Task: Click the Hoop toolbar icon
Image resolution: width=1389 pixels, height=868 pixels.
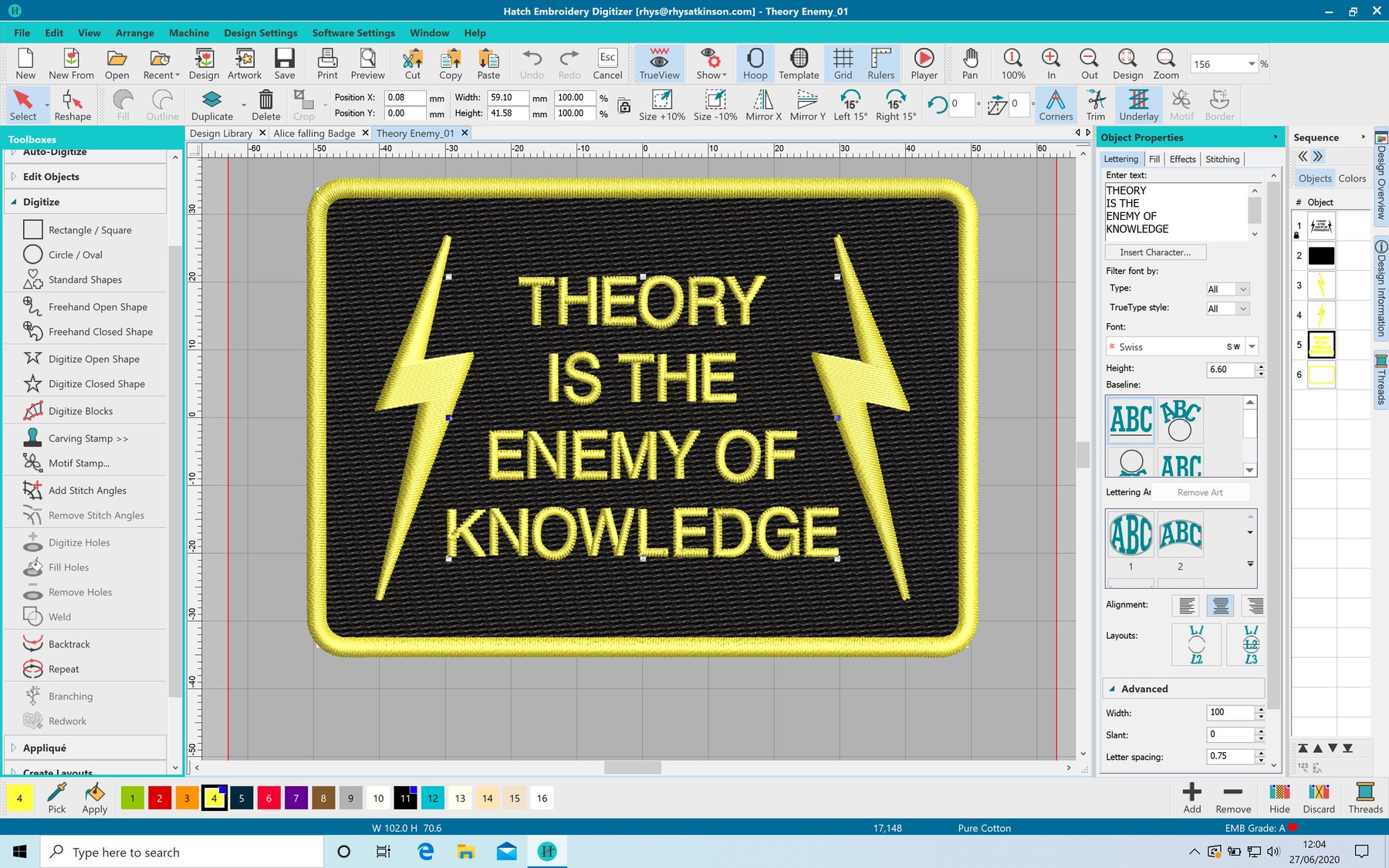Action: click(x=755, y=63)
